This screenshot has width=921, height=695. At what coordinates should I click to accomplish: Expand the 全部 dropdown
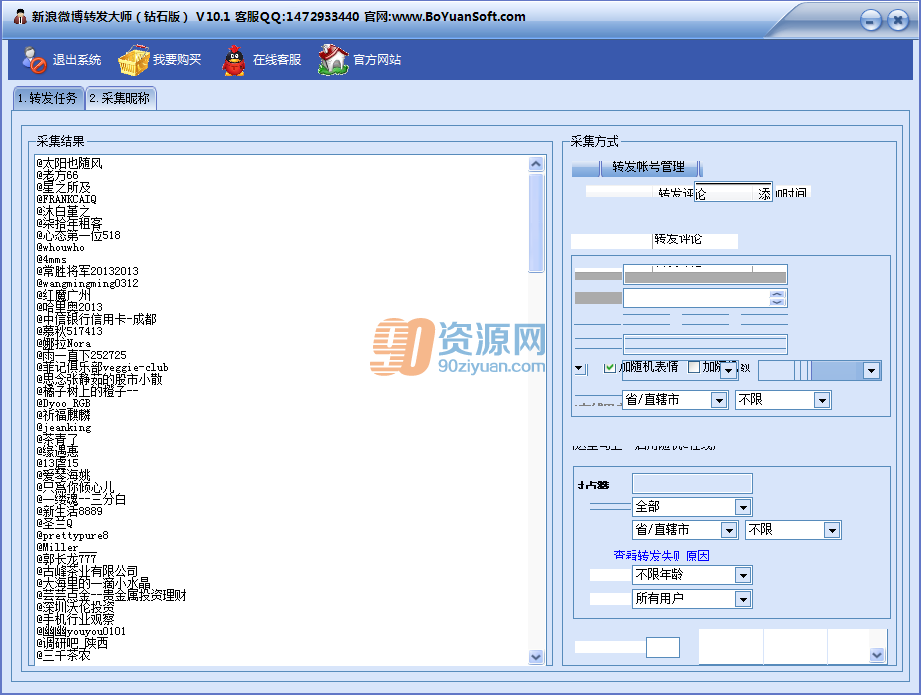(x=742, y=507)
